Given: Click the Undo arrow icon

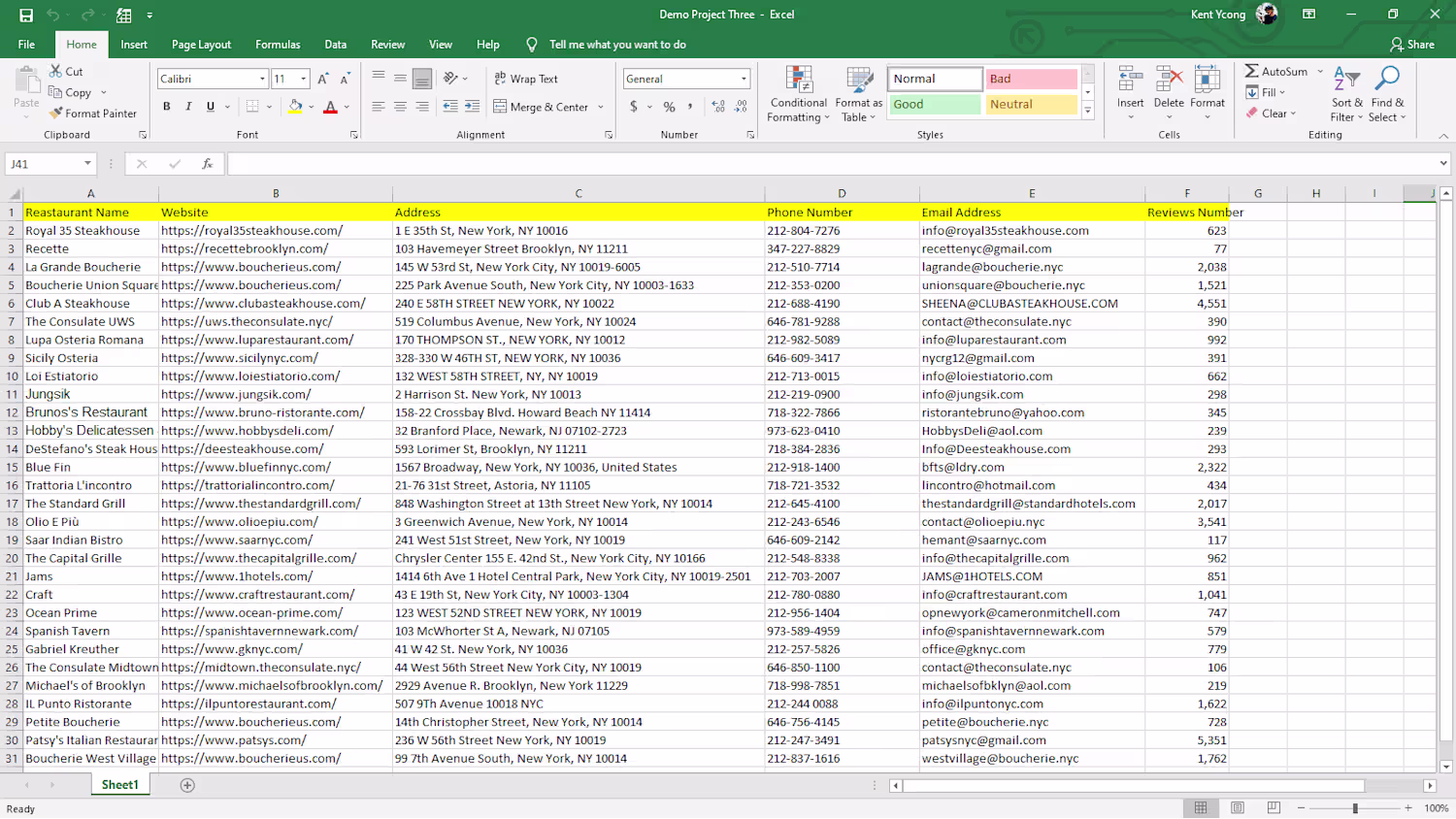Looking at the screenshot, I should 53,15.
